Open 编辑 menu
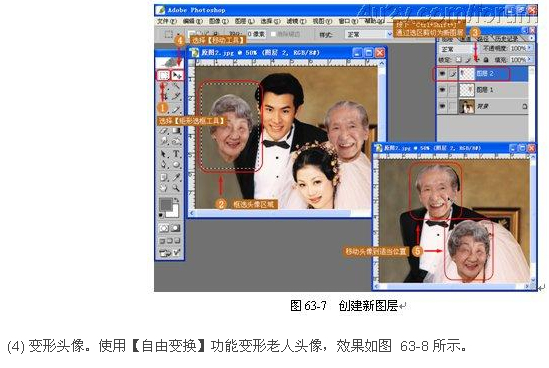The image size is (549, 368). pyautogui.click(x=193, y=21)
